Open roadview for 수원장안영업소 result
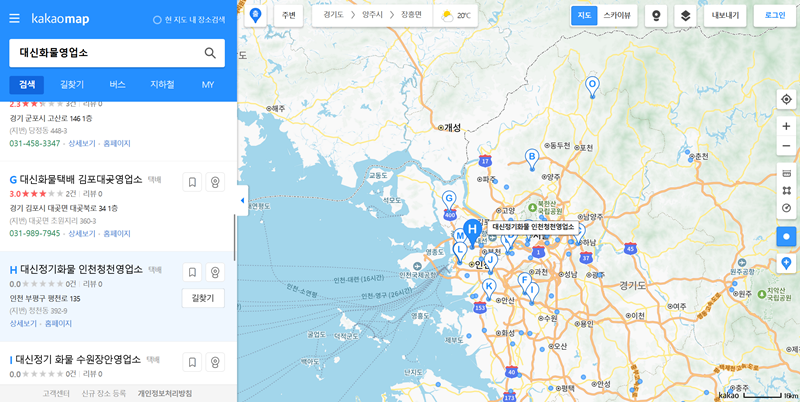The width and height of the screenshot is (800, 402). point(215,362)
